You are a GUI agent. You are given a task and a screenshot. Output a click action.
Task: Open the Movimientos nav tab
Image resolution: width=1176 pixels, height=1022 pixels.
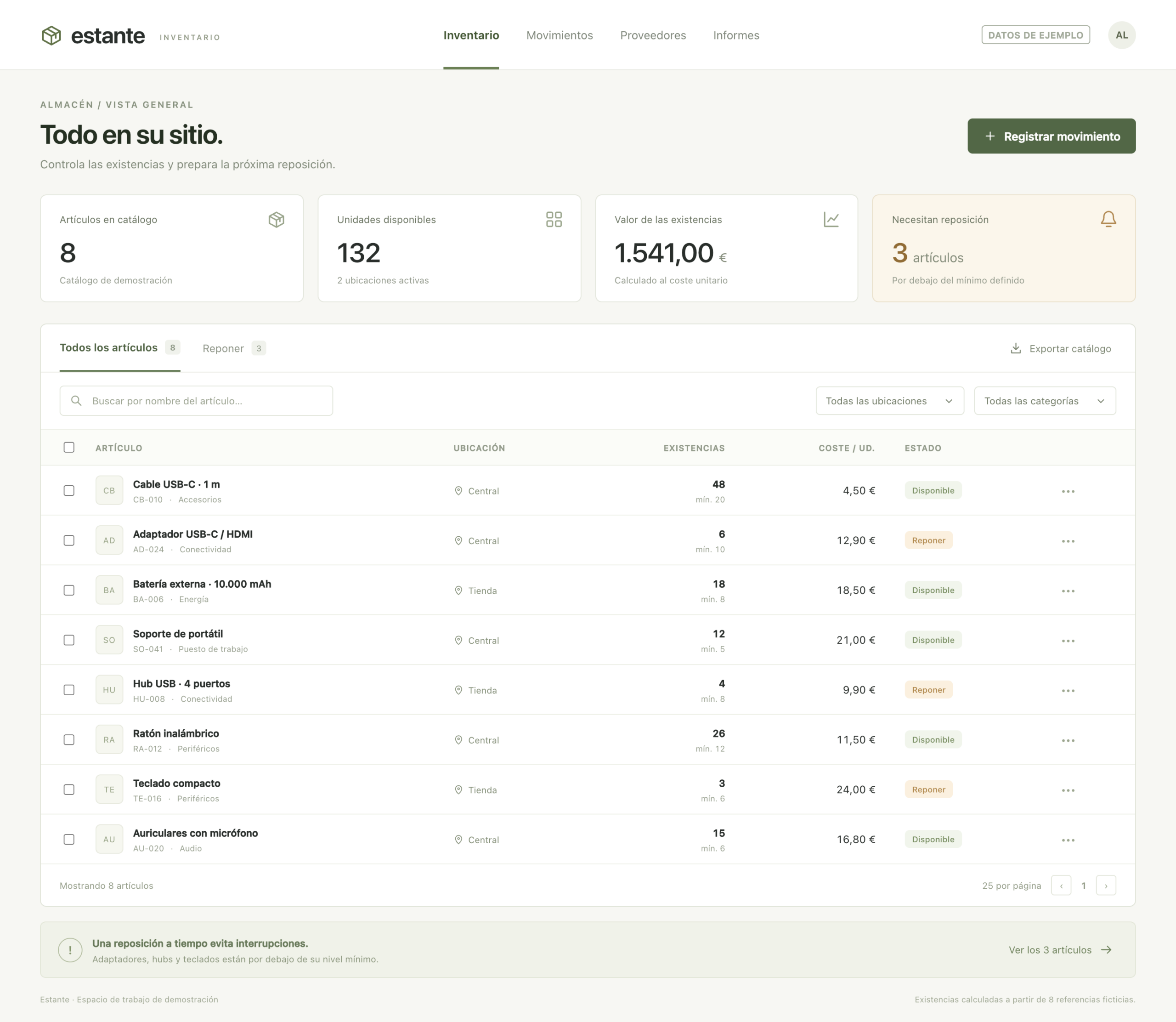[560, 35]
